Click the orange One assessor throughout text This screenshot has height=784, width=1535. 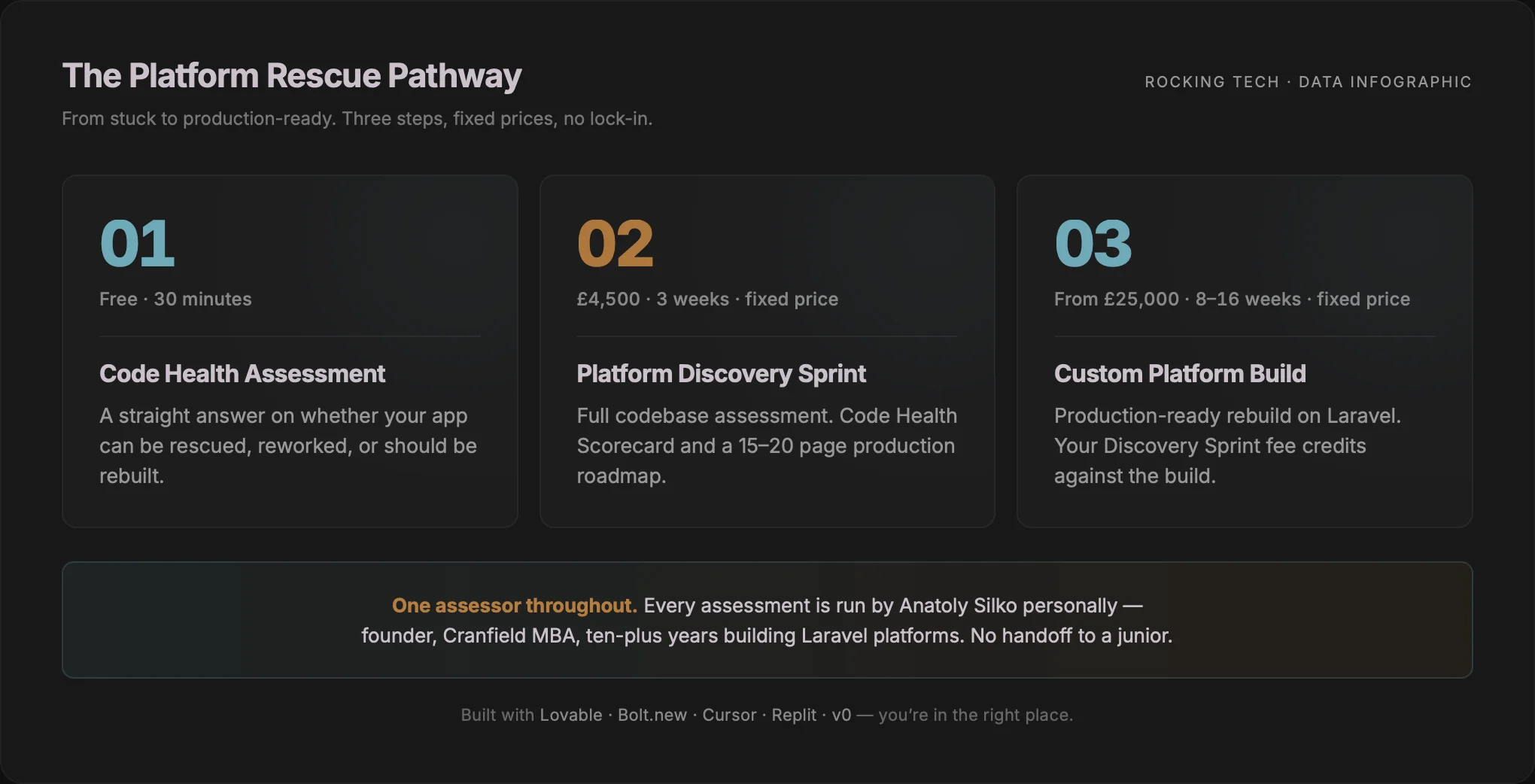click(514, 605)
